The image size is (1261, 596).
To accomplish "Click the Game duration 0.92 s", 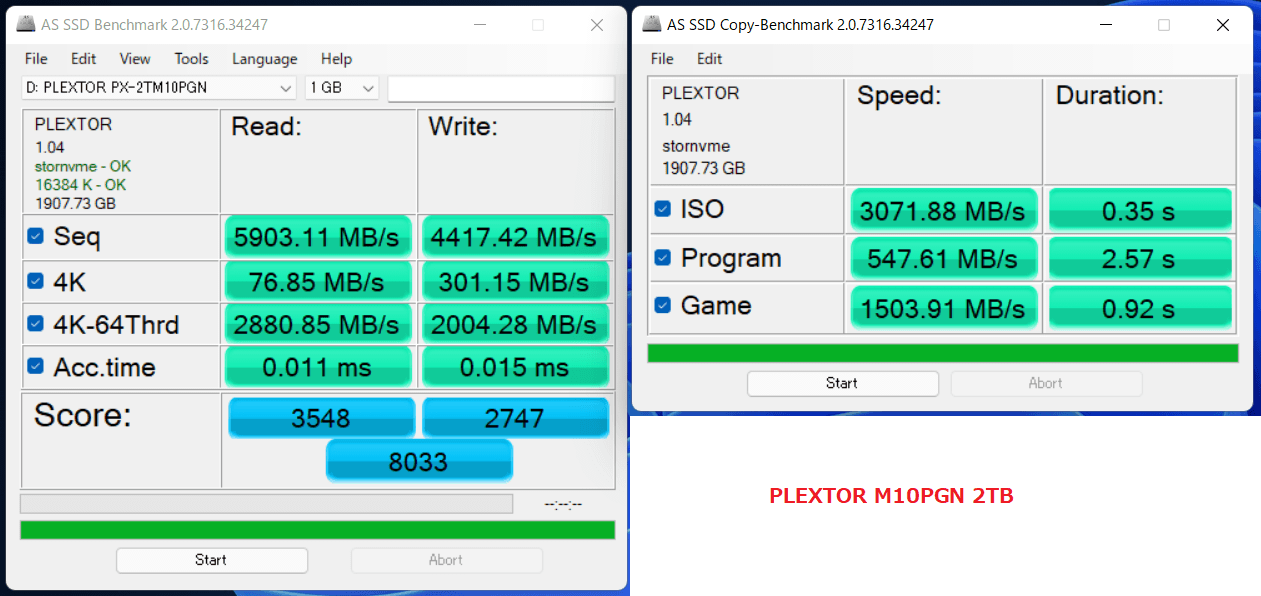I will (x=1141, y=308).
